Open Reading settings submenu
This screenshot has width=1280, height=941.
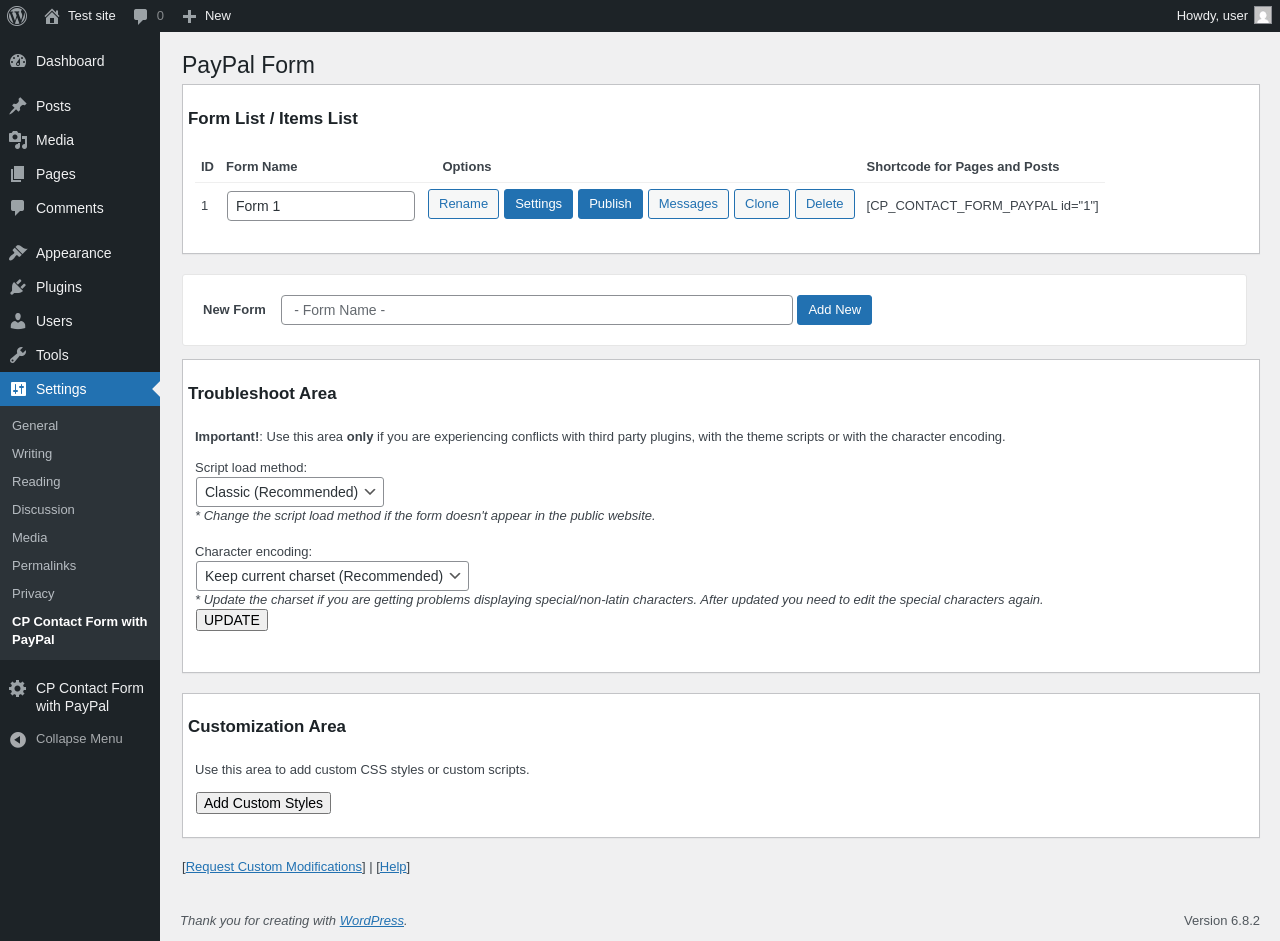point(36,482)
